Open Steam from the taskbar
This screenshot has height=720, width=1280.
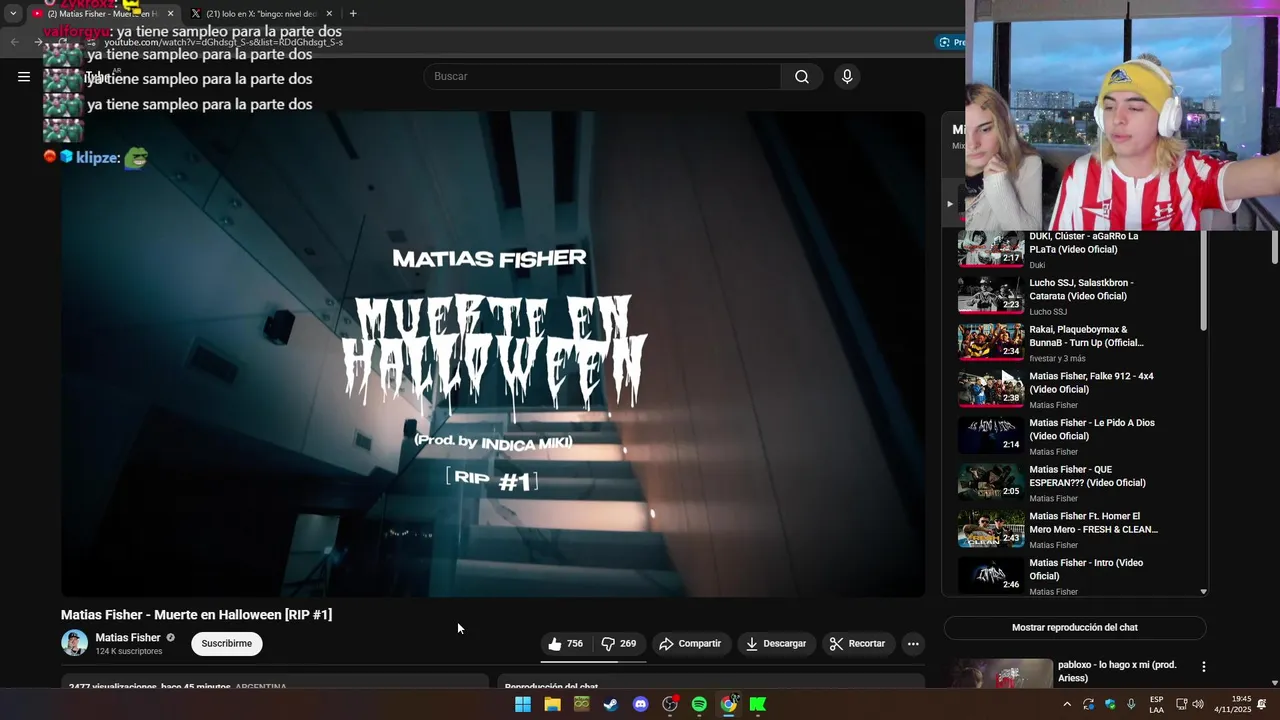[x=610, y=704]
